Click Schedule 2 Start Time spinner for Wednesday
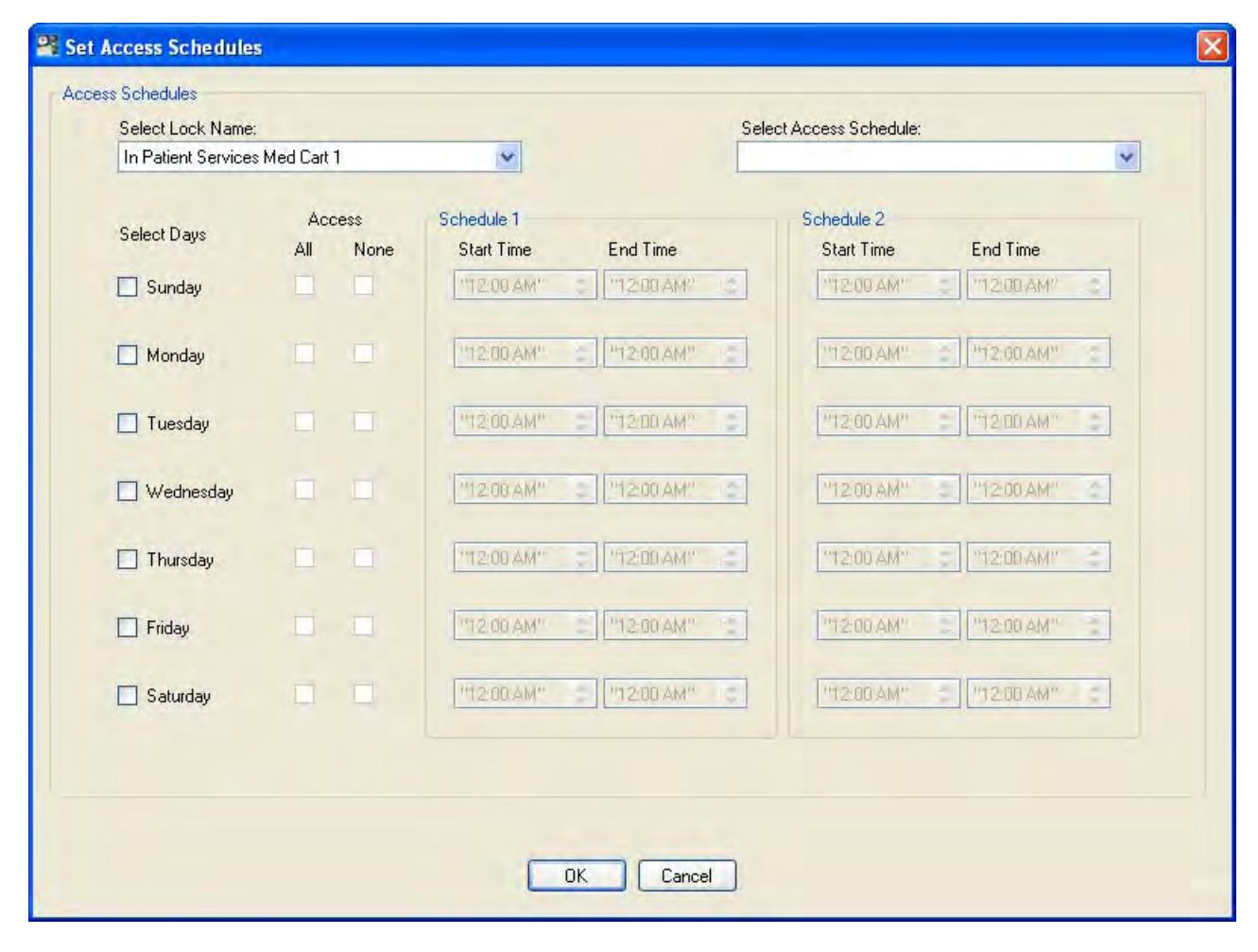 945,490
